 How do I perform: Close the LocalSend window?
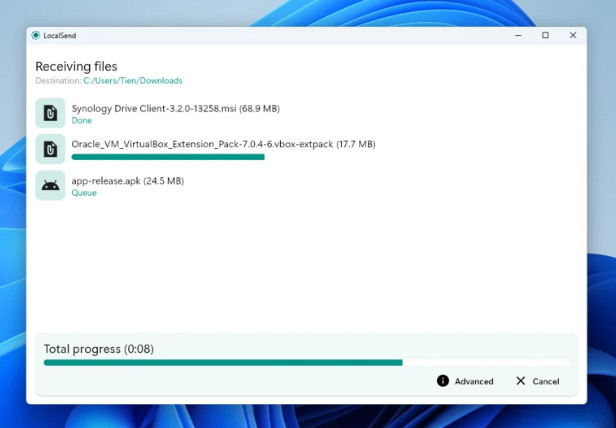(x=573, y=35)
